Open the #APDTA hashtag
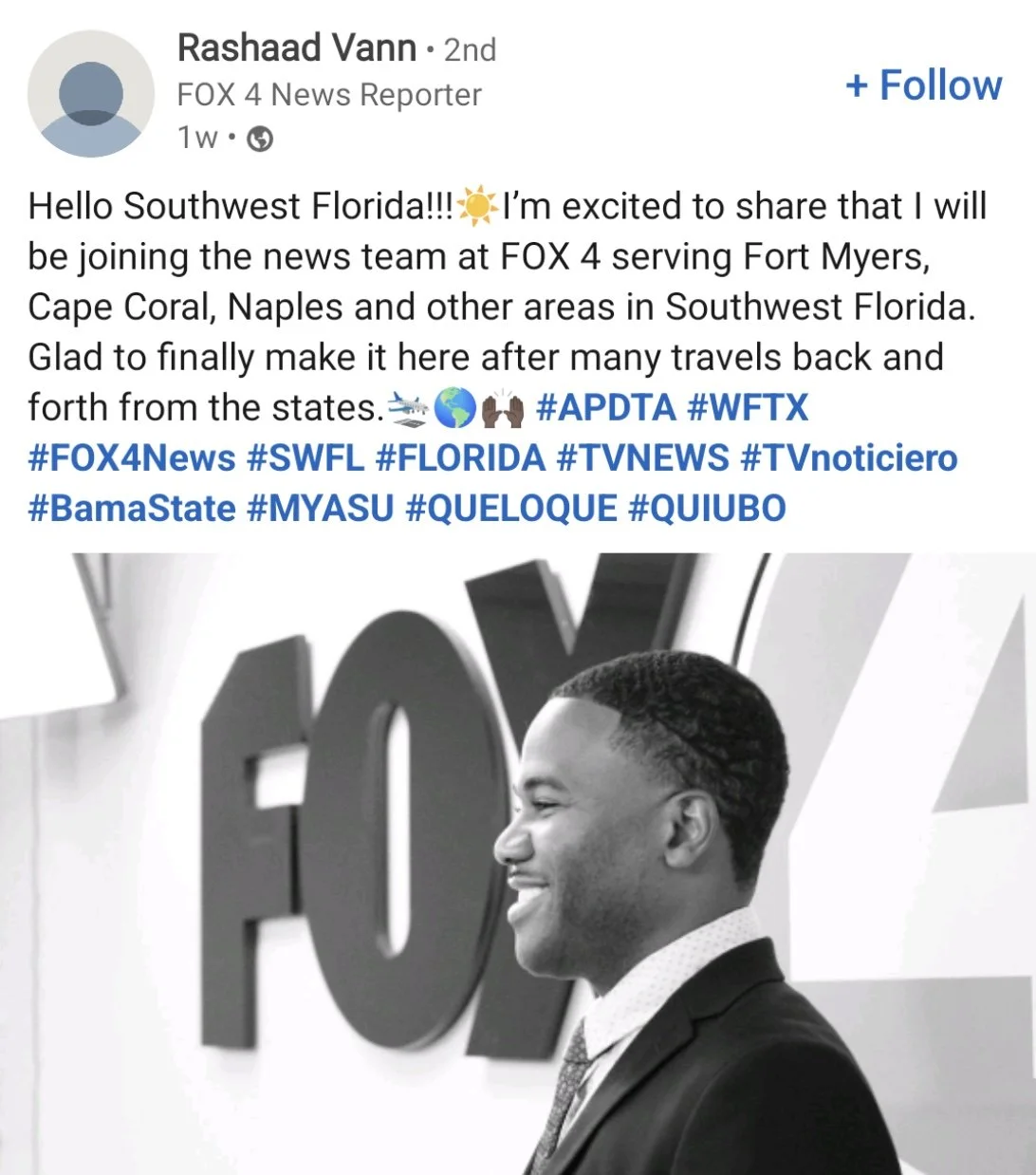This screenshot has width=1036, height=1175. point(606,408)
